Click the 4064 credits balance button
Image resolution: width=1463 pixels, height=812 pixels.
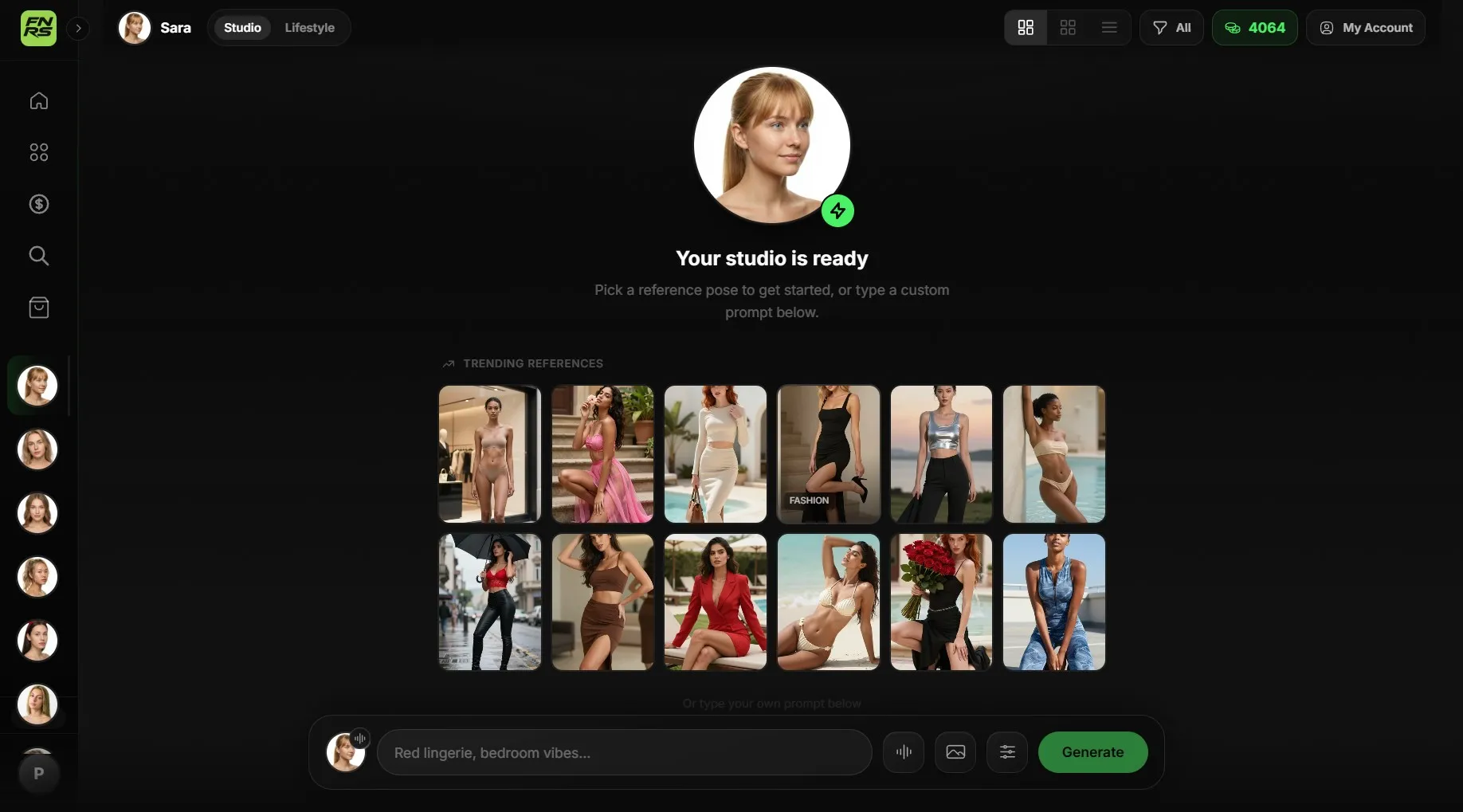1254,28
